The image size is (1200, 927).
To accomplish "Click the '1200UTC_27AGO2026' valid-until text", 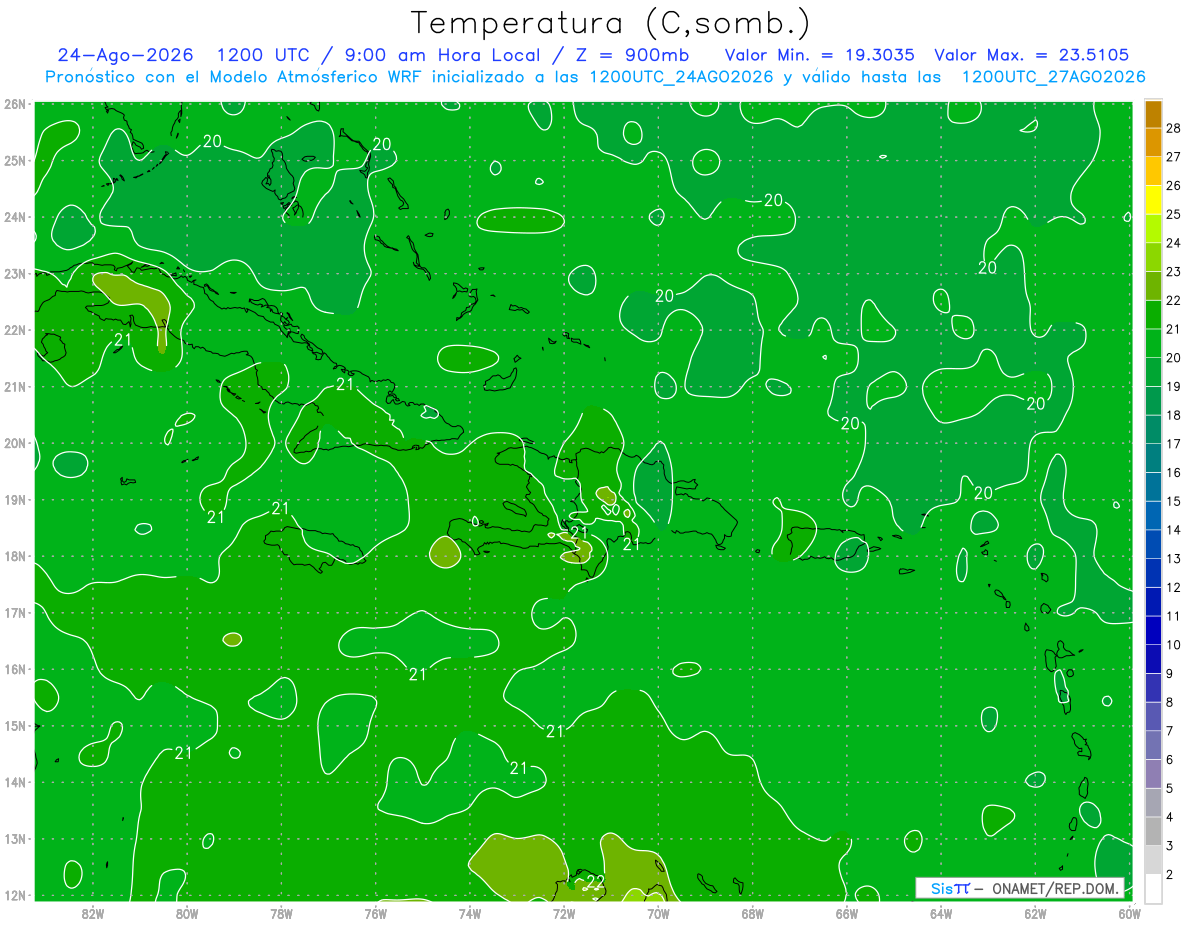I will tap(1053, 77).
